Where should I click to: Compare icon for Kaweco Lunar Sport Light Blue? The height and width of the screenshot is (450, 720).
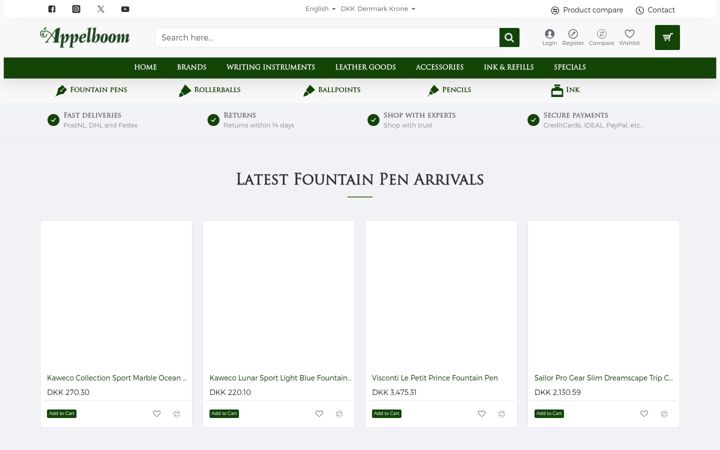339,414
